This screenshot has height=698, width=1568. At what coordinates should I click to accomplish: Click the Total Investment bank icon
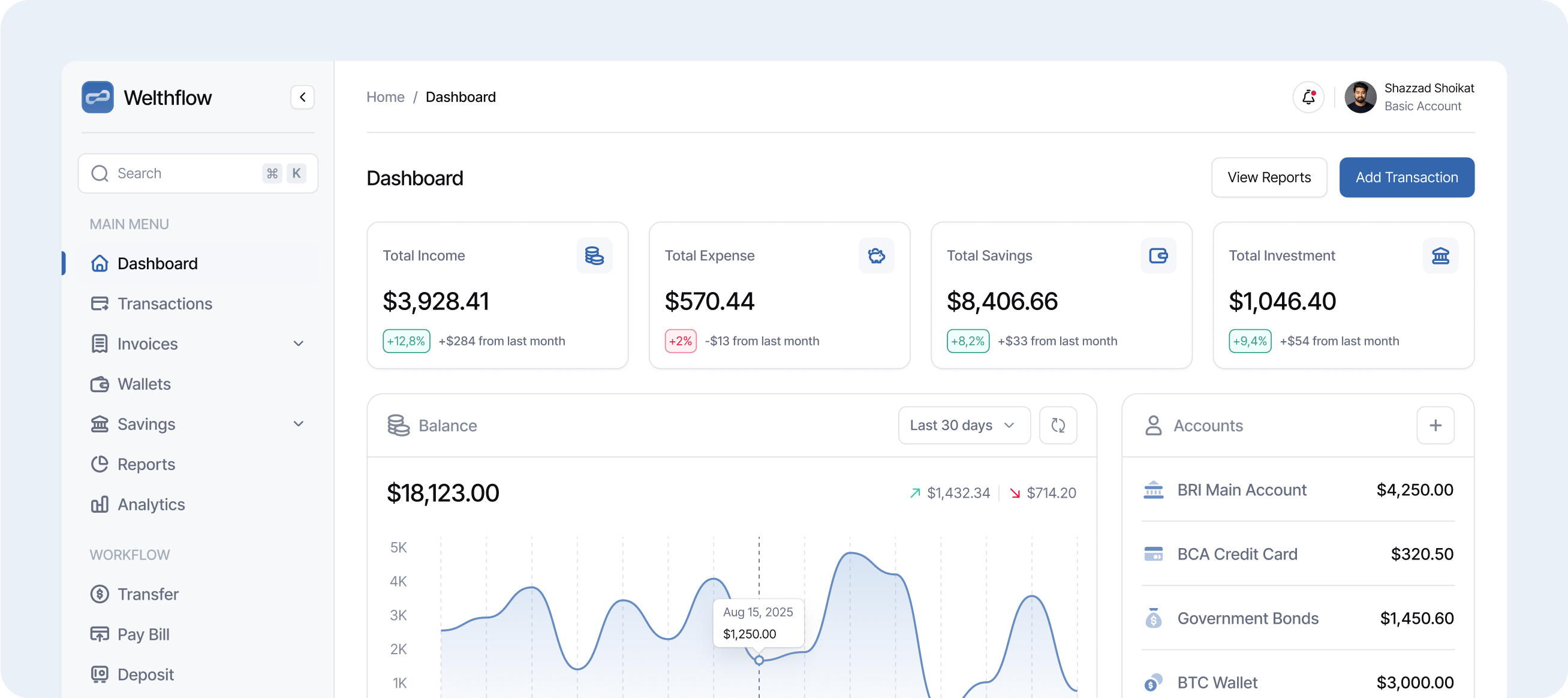(x=1440, y=255)
